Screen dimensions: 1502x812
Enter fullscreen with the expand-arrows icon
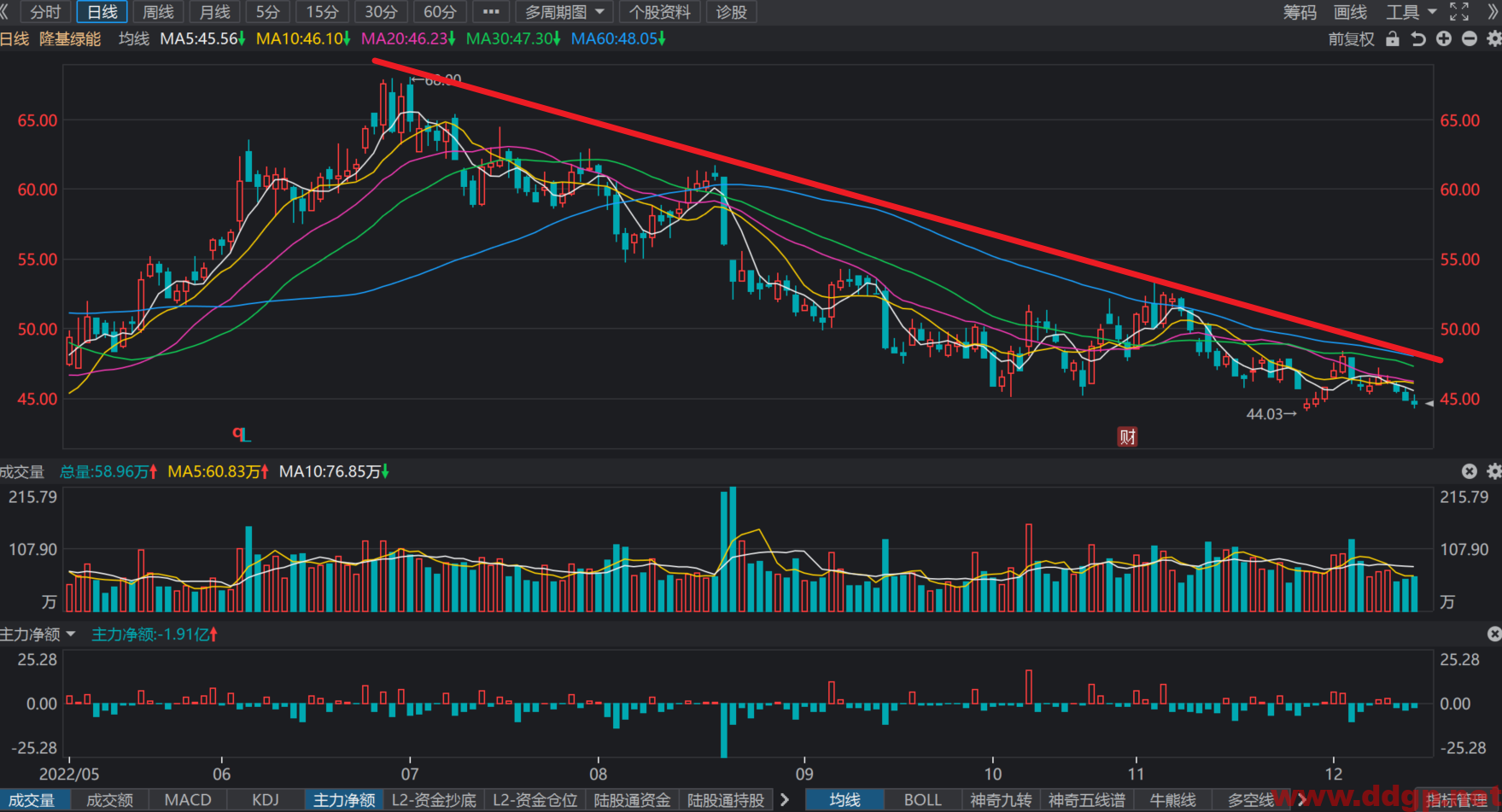click(x=1459, y=12)
